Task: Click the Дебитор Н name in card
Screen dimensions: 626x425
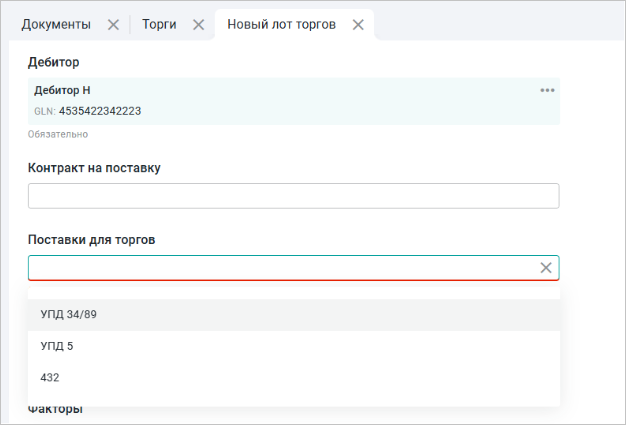Action: click(62, 90)
